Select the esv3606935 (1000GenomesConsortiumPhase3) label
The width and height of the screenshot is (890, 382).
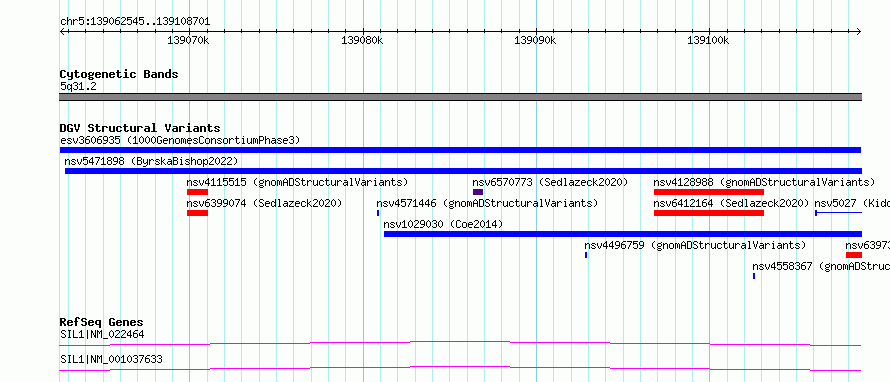tap(180, 140)
